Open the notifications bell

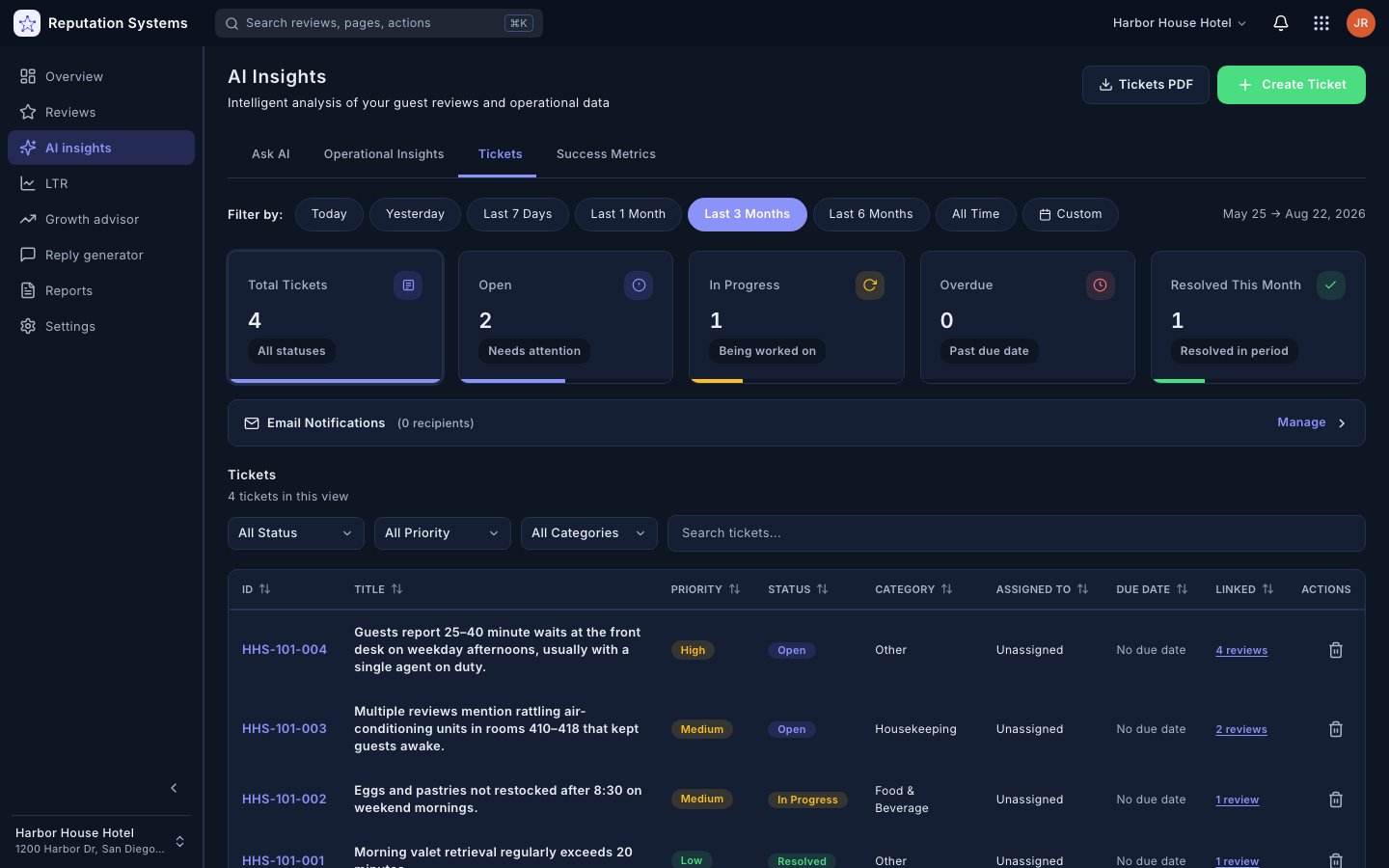click(1281, 23)
